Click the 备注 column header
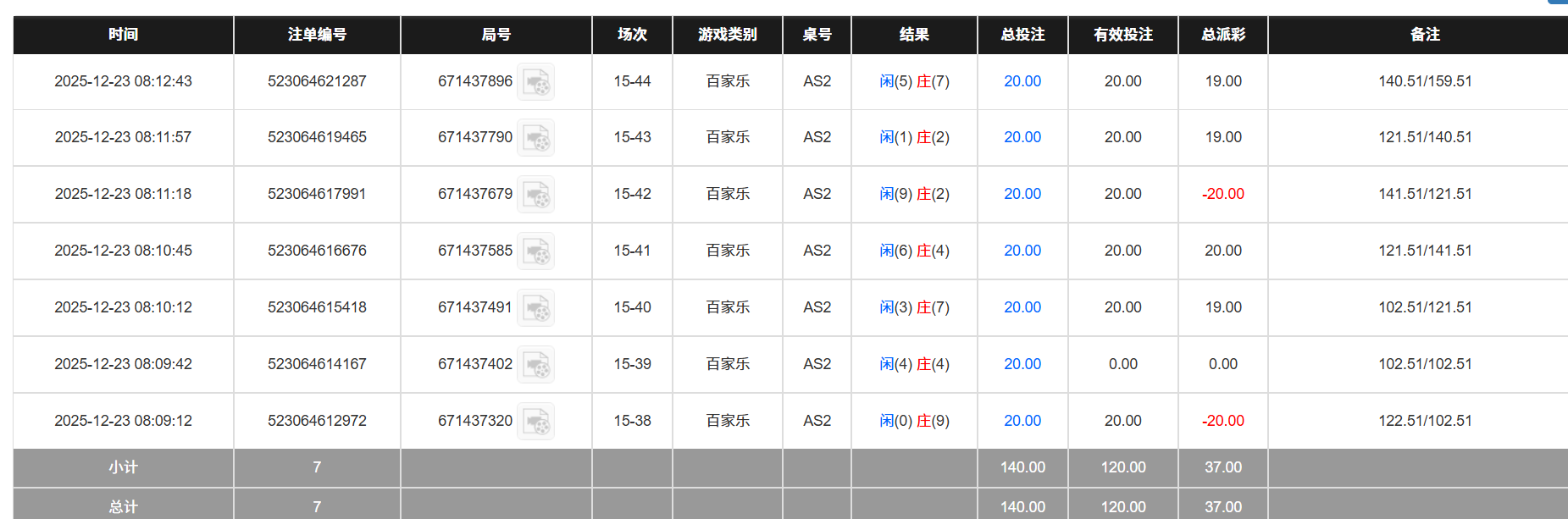The image size is (1568, 519). [x=1425, y=35]
